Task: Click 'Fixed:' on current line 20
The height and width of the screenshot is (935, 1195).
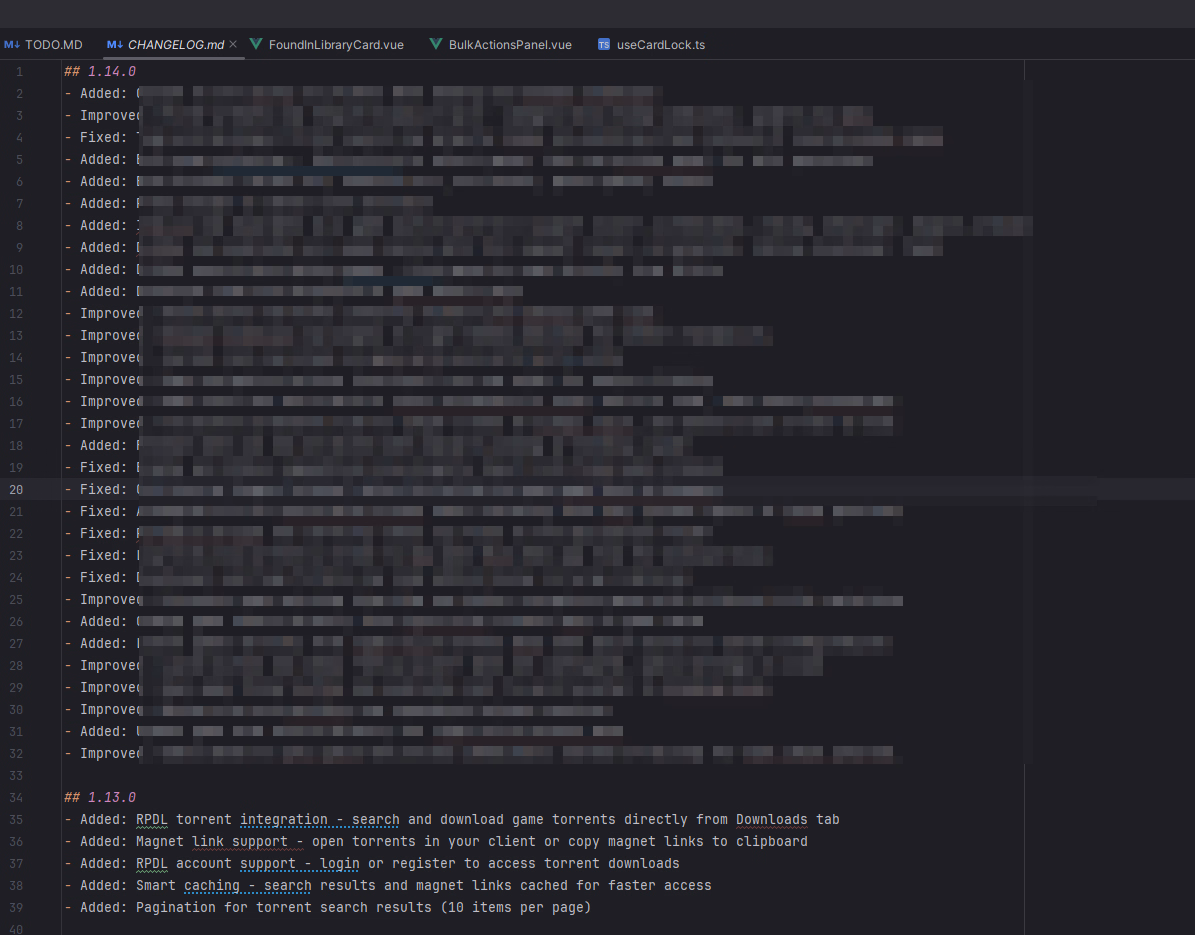Action: [x=104, y=490]
